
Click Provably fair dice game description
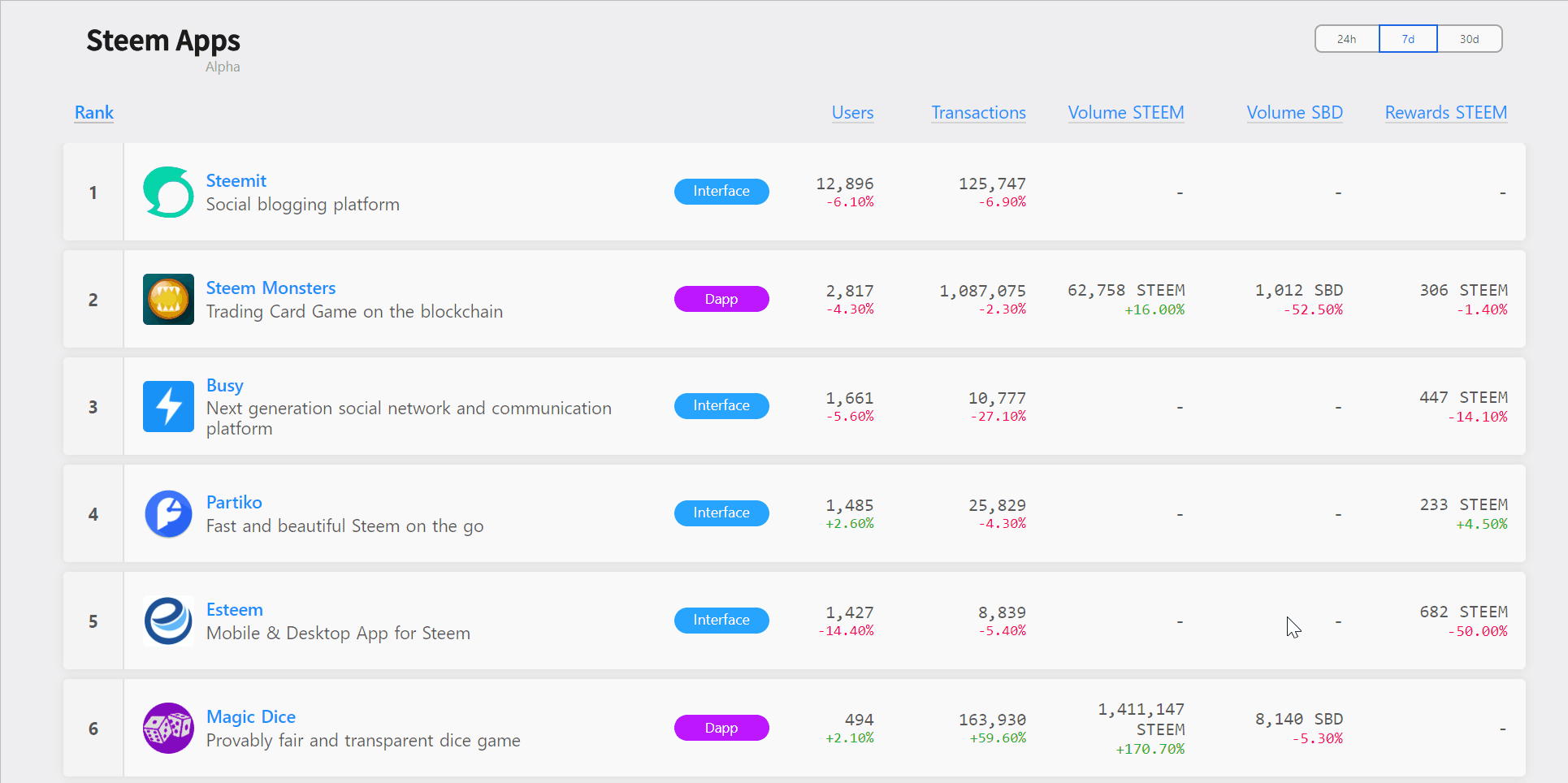[363, 741]
